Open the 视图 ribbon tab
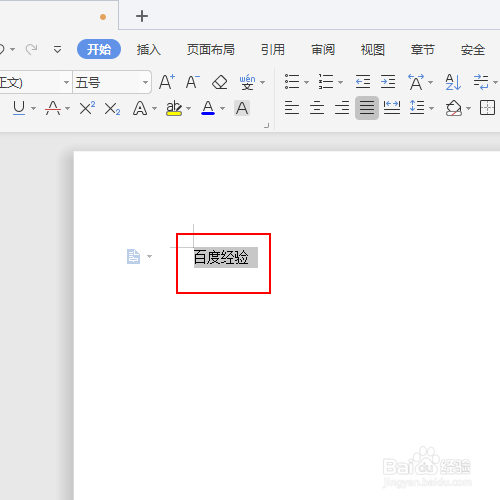 [373, 50]
